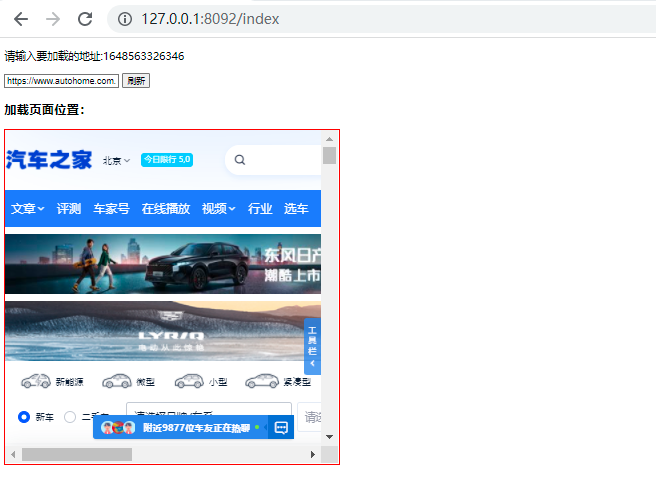The width and height of the screenshot is (656, 478).
Task: Open the 在线播放 nav item
Action: click(166, 208)
